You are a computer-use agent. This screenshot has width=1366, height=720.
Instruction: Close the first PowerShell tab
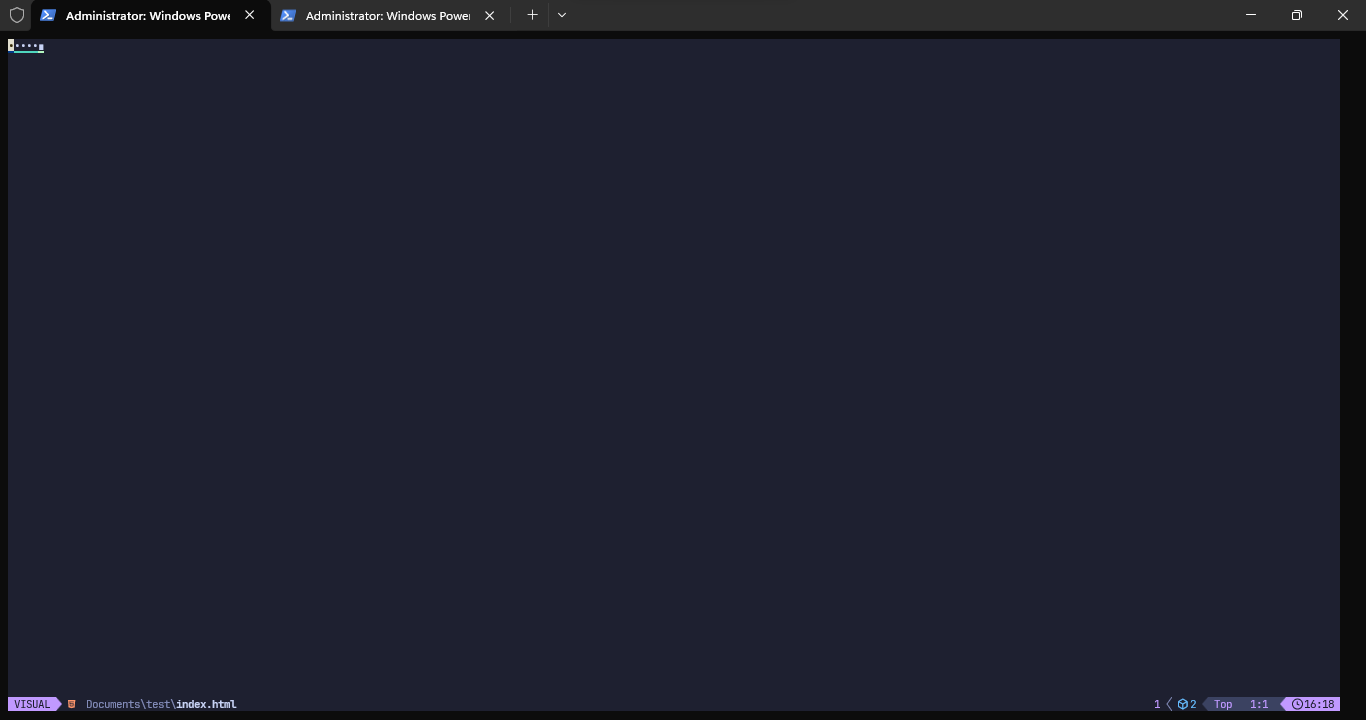[250, 15]
